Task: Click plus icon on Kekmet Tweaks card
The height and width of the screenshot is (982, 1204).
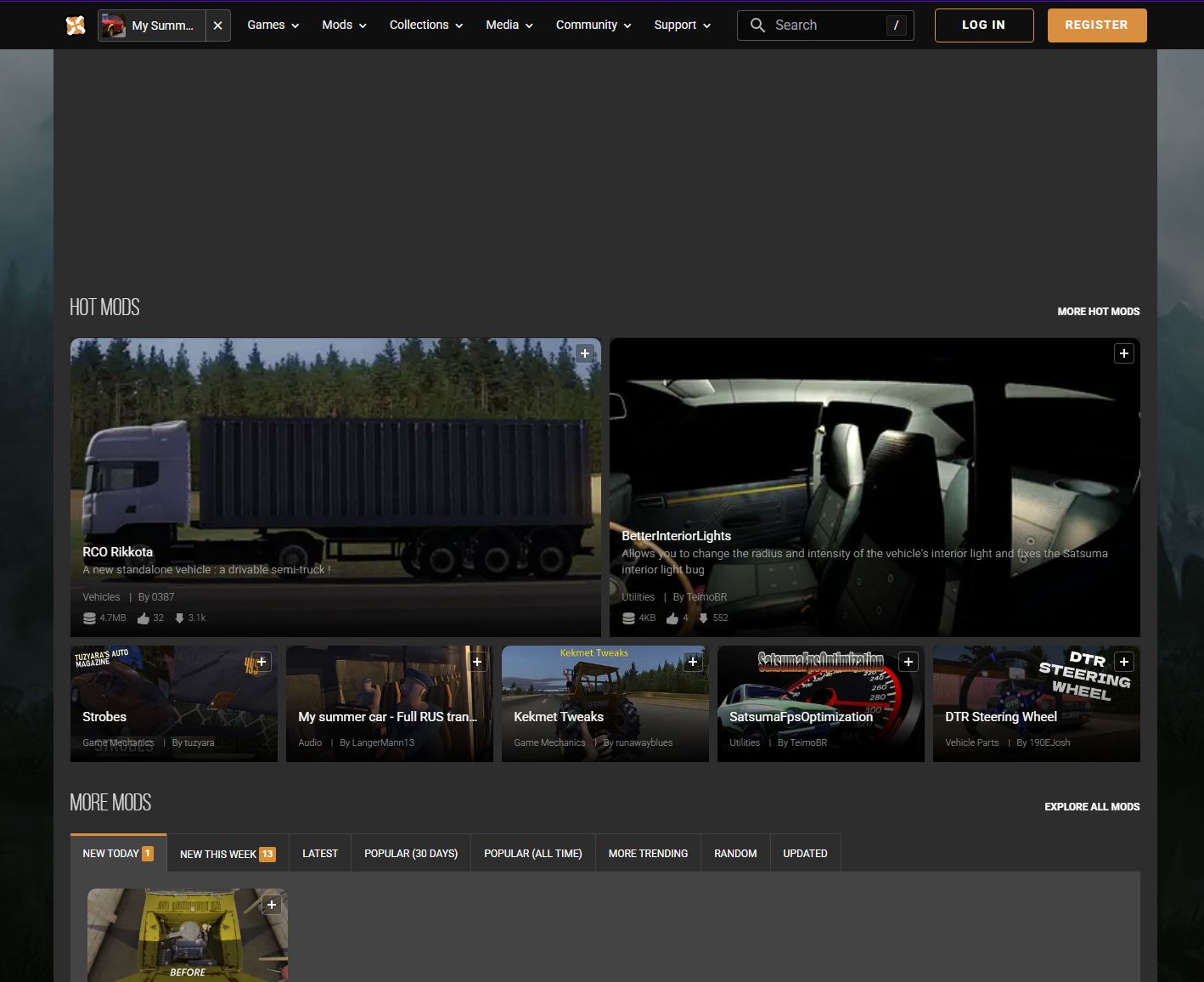Action: point(693,662)
